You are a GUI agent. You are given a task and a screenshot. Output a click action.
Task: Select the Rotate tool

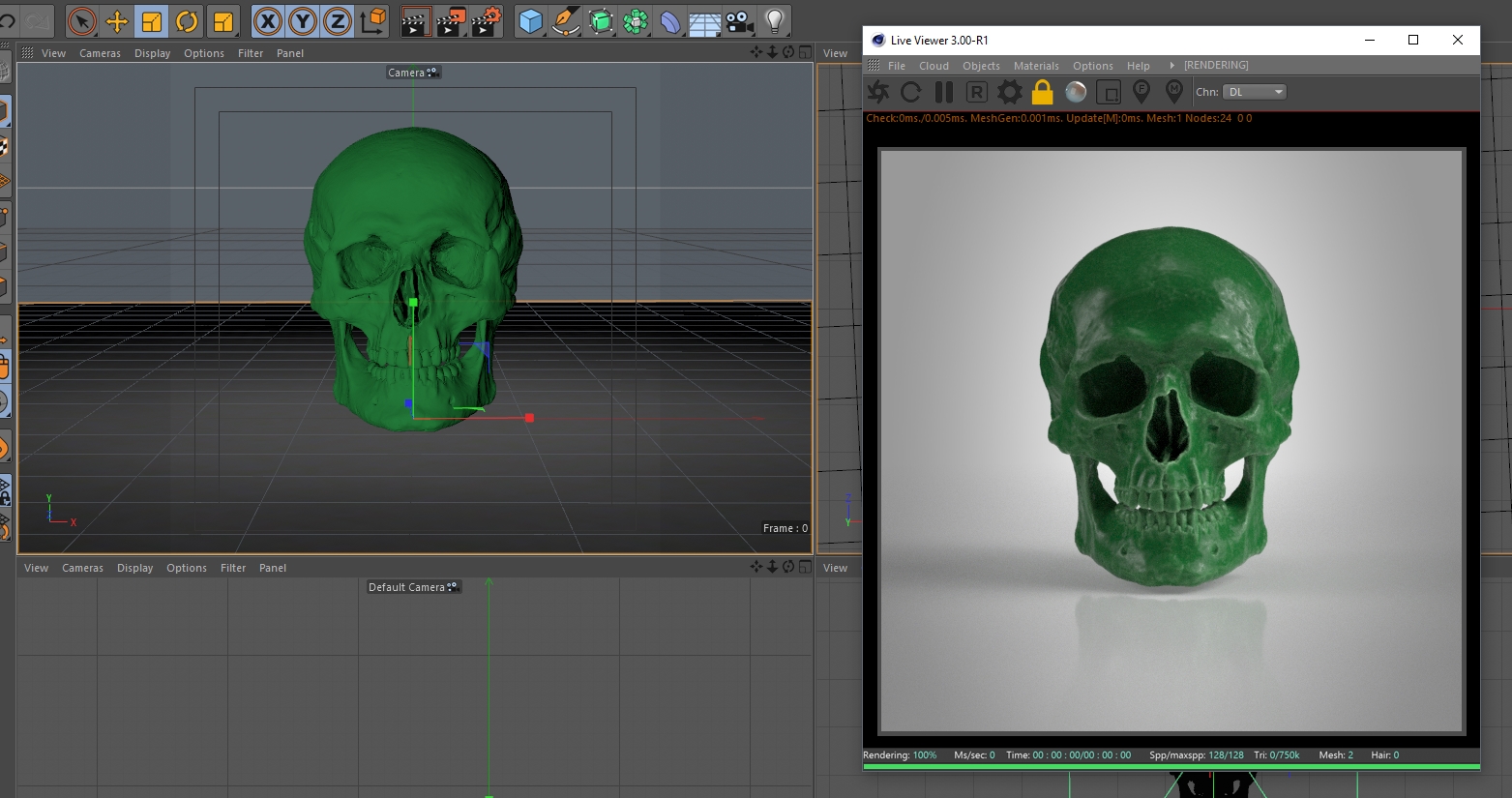click(x=187, y=21)
